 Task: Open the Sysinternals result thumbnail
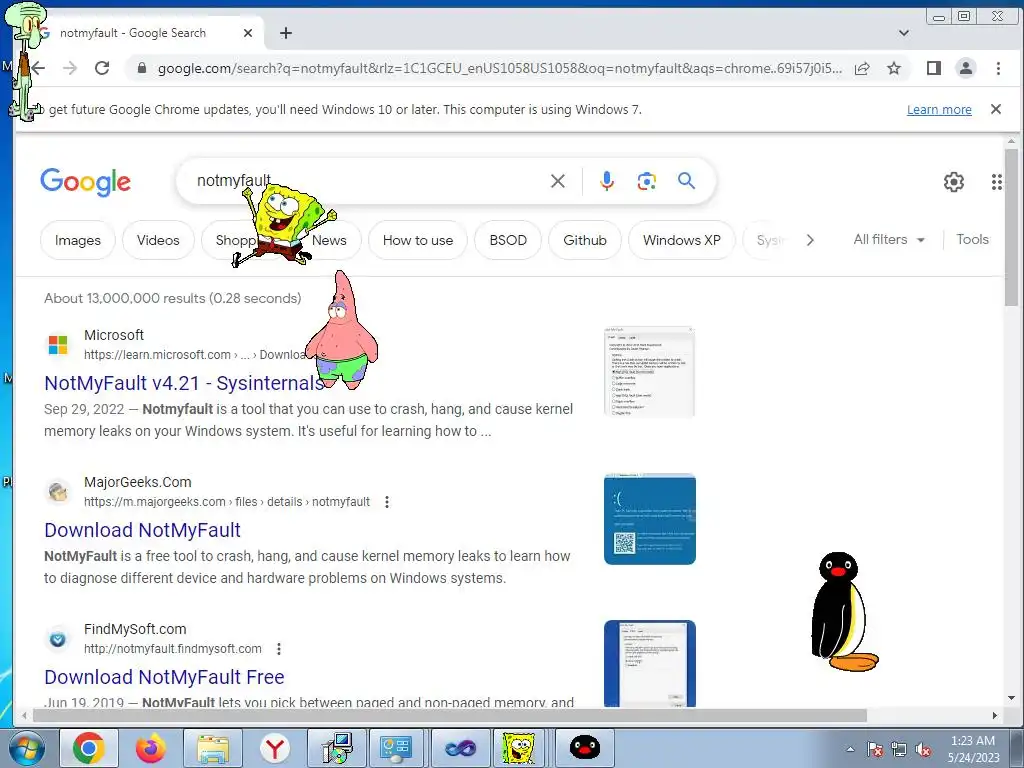coord(650,372)
